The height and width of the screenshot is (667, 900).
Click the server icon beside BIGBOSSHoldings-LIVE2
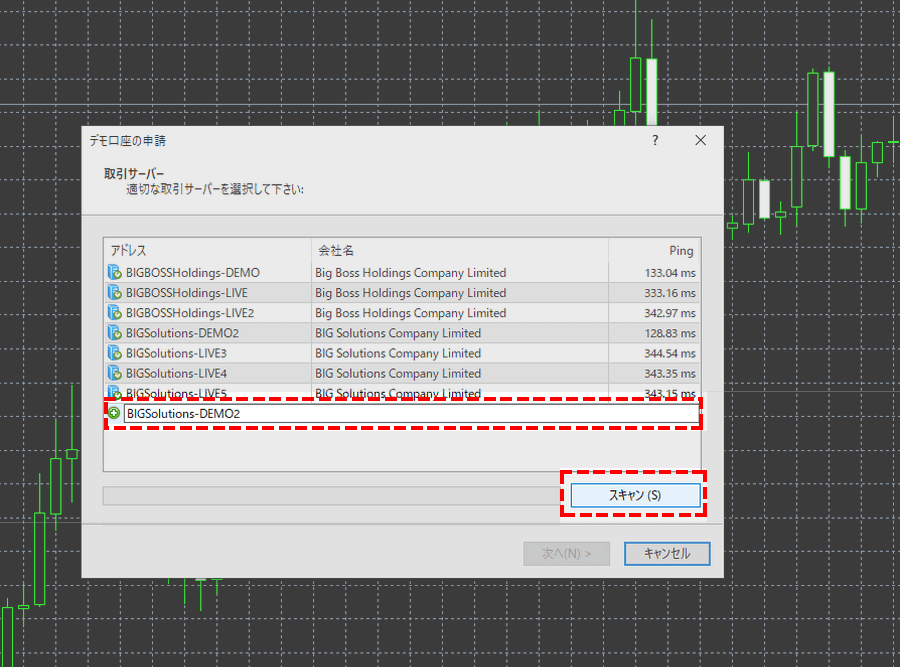114,313
